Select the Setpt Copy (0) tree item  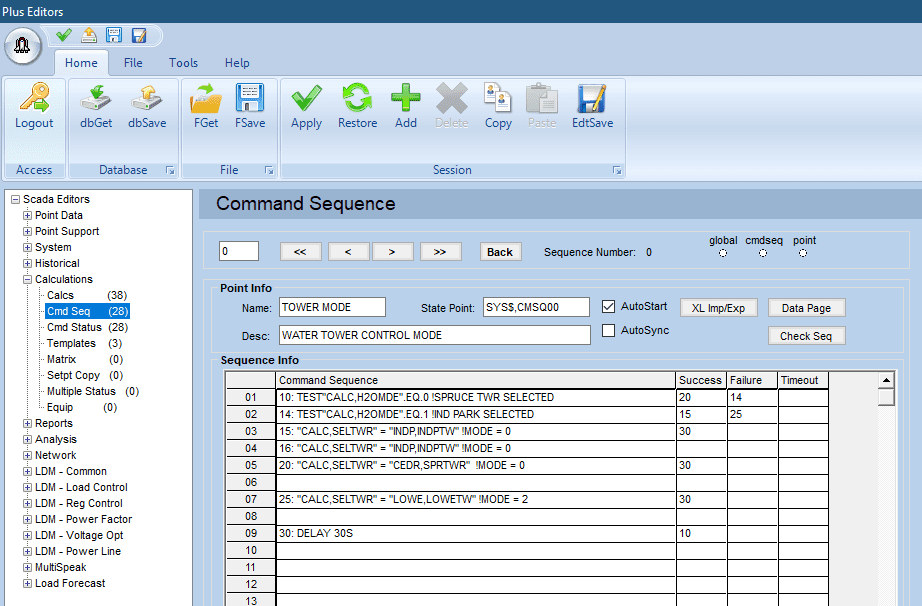85,375
